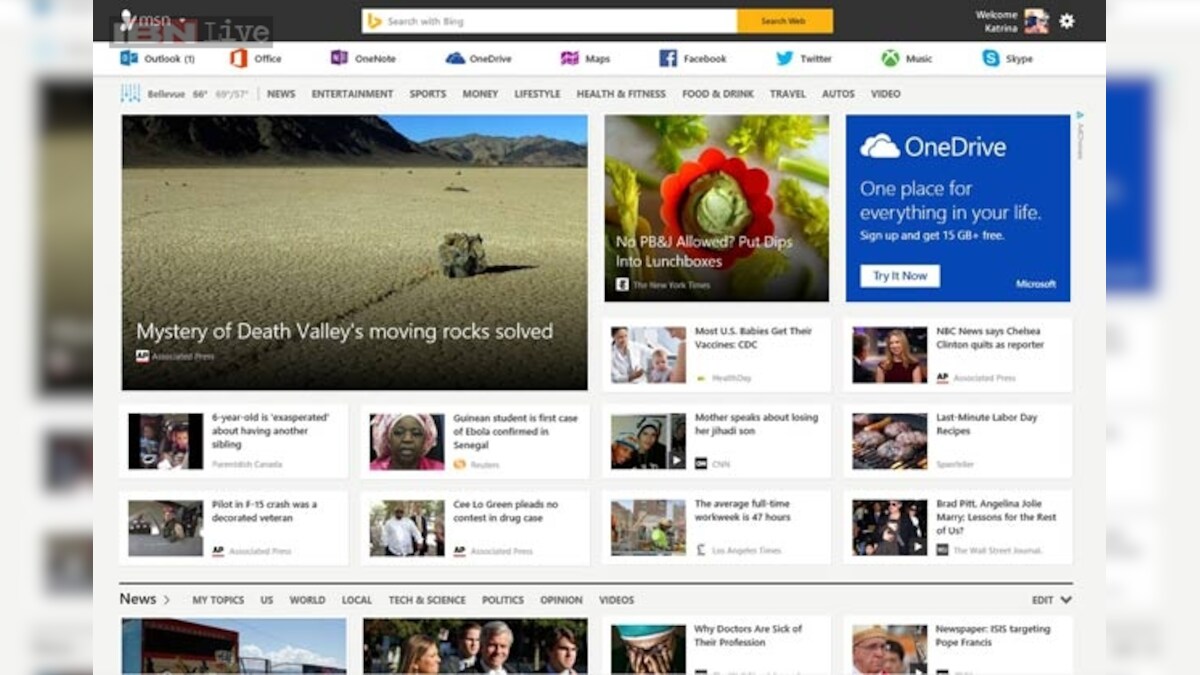Switch to the ENTERTAINMENT tab

(x=352, y=93)
